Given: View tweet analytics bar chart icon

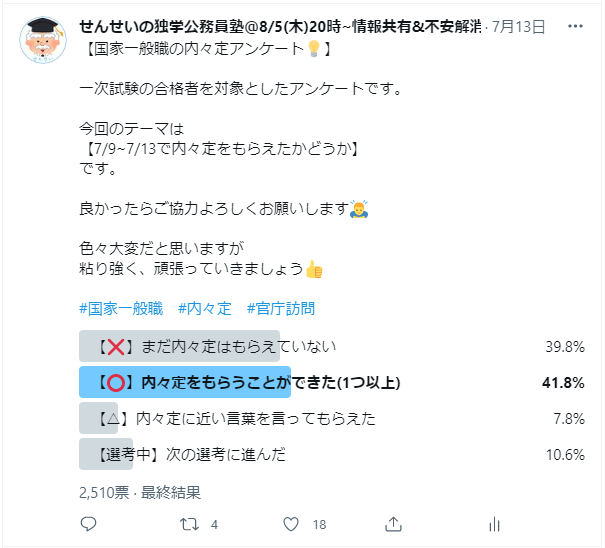Looking at the screenshot, I should 494,524.
